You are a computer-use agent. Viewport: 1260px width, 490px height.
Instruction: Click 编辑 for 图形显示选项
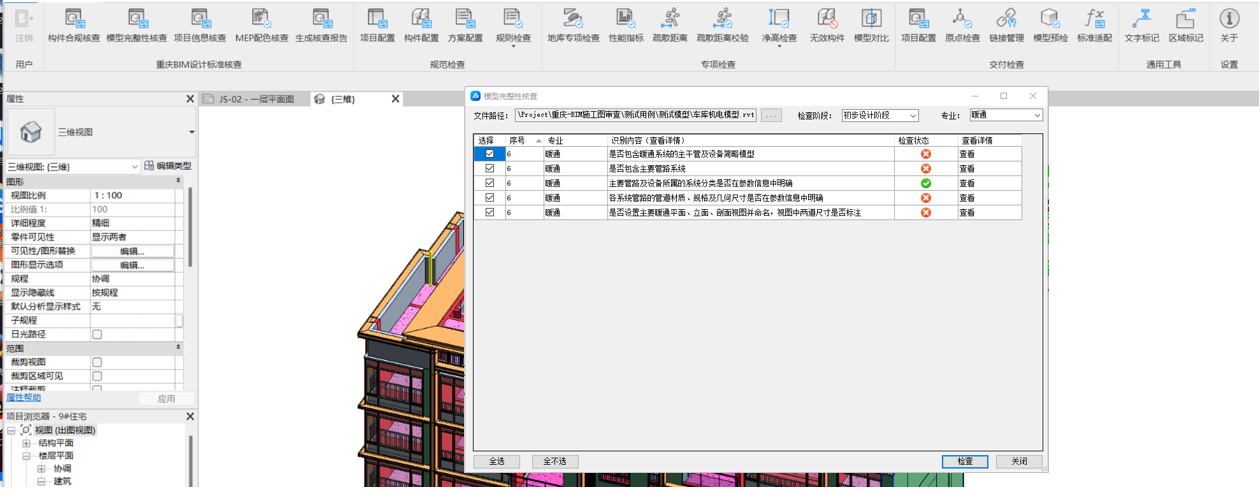132,265
